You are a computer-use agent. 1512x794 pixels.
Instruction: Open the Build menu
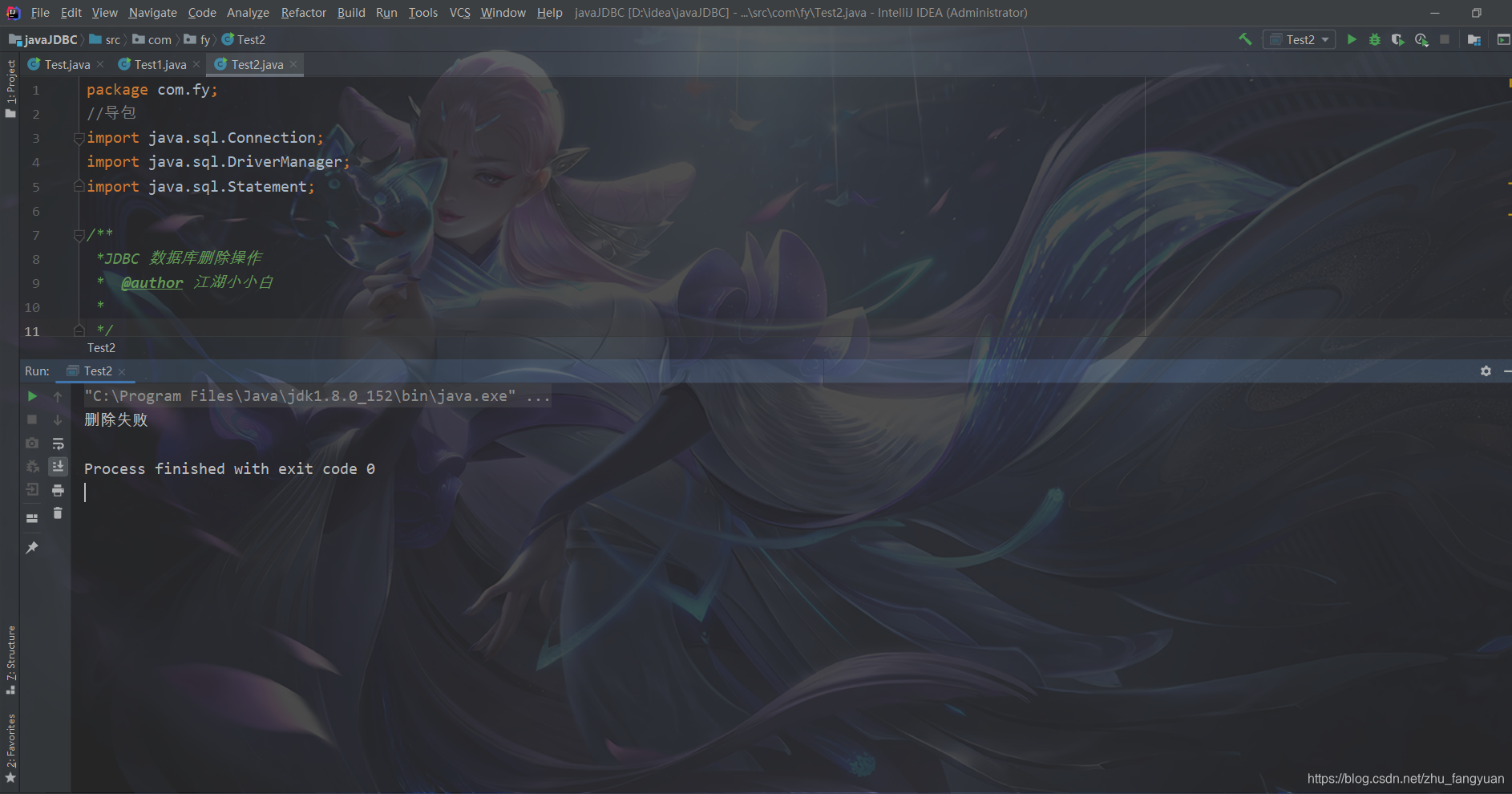351,13
